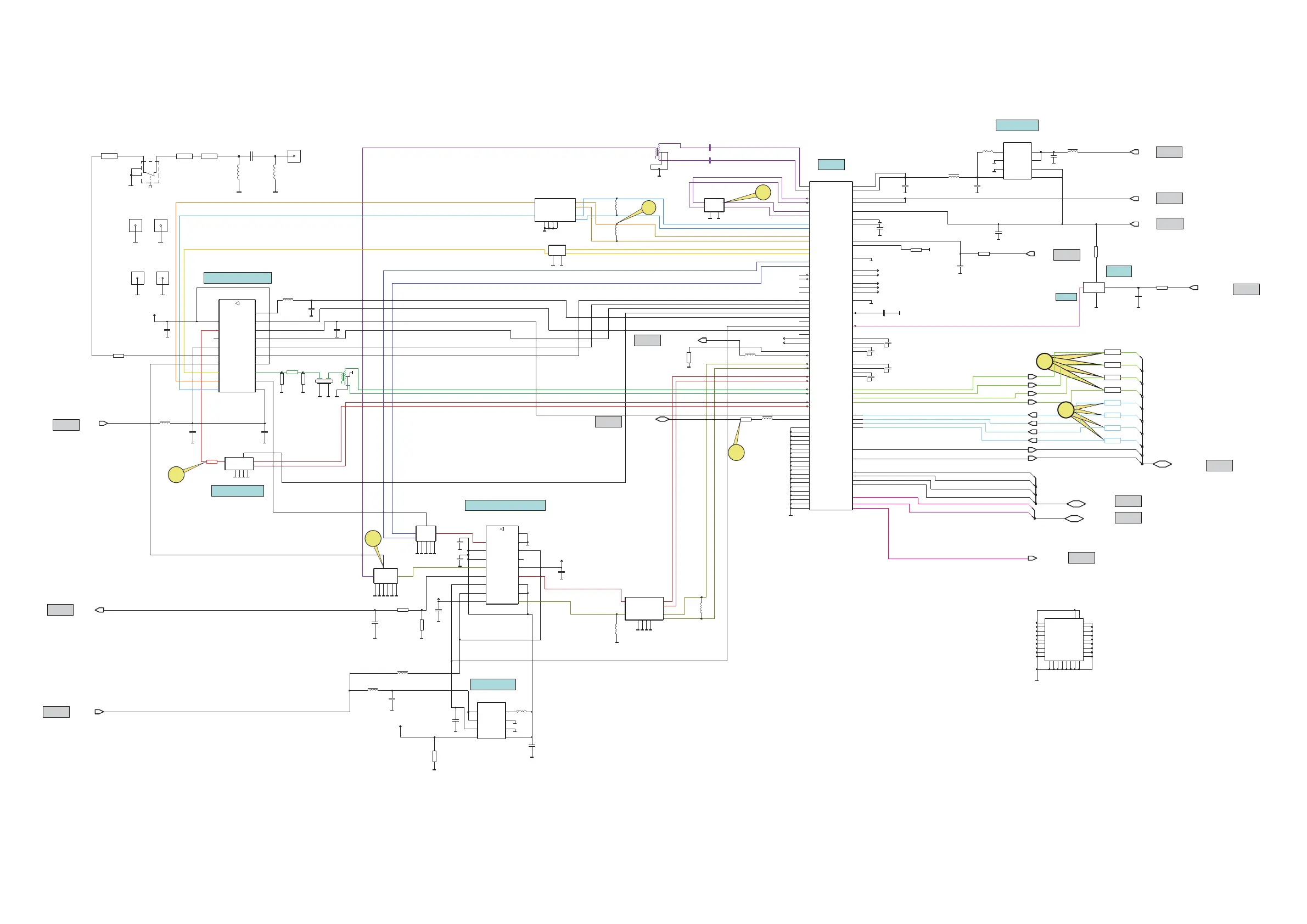Click the square QFP chip symbol with pins

pyautogui.click(x=1063, y=640)
